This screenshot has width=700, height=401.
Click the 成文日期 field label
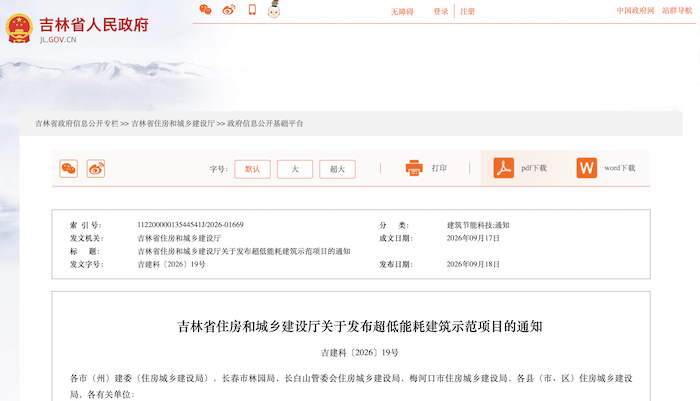(396, 238)
